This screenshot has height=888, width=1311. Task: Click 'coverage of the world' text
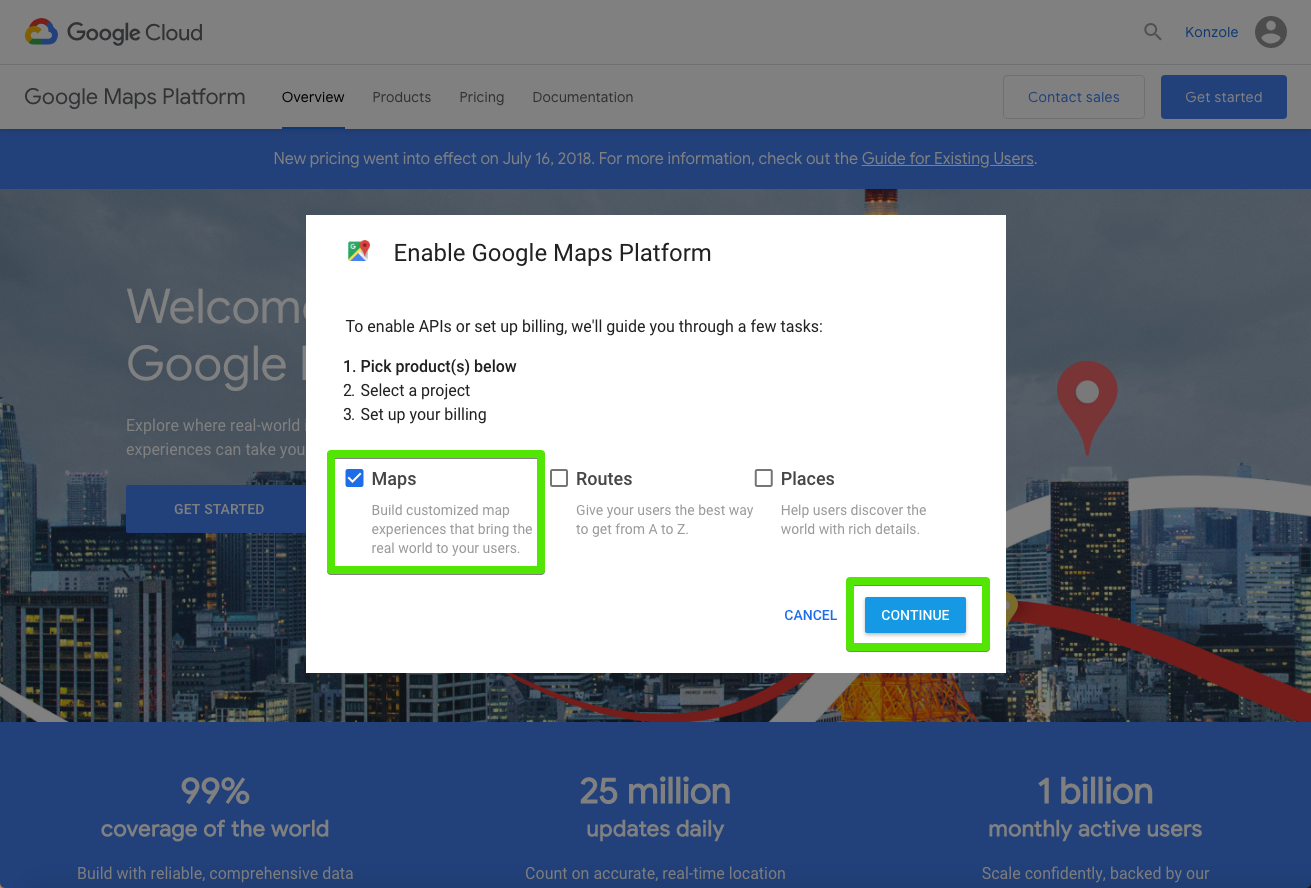coord(215,829)
